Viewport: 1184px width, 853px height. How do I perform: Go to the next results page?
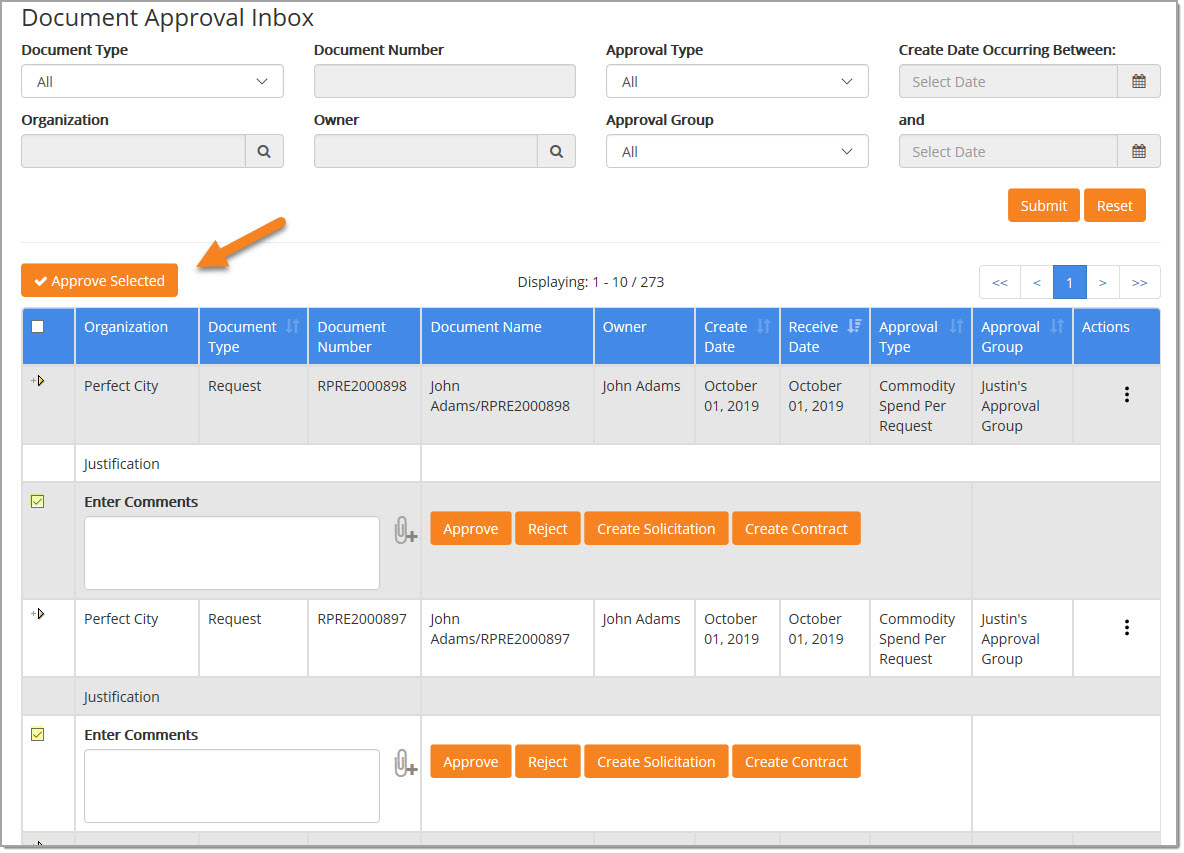click(x=1102, y=283)
